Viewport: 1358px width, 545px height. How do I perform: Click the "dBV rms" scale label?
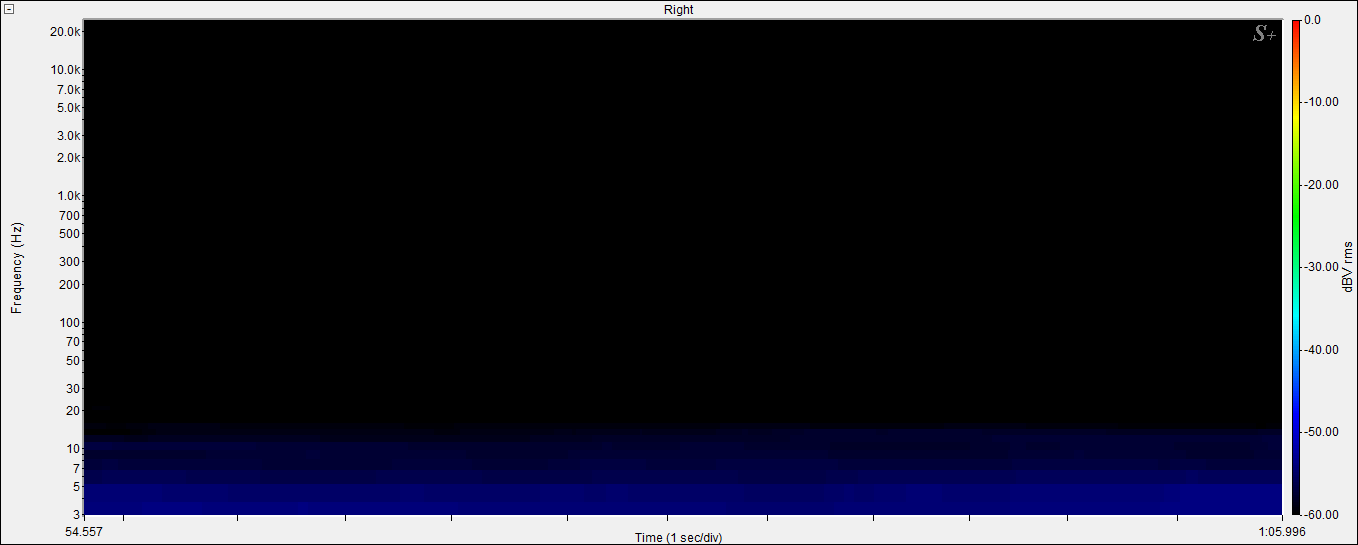pos(1347,266)
